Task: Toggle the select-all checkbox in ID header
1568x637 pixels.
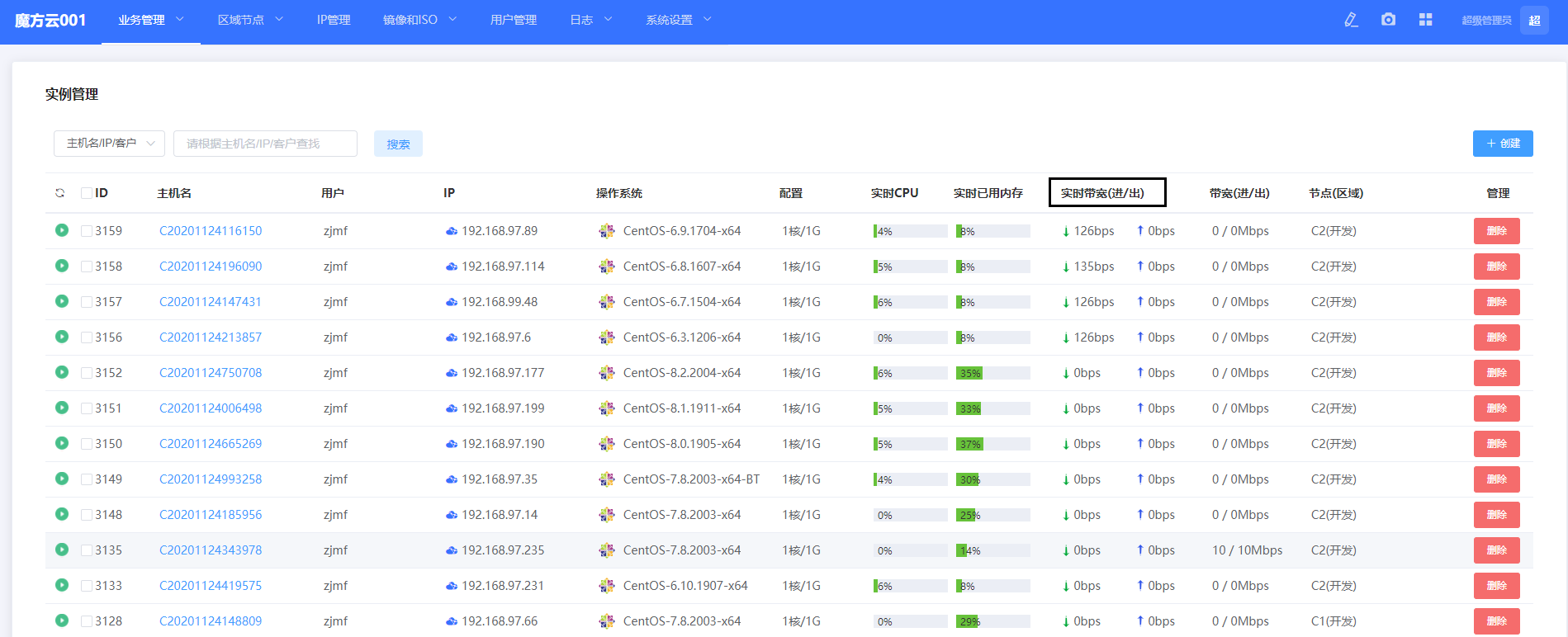Action: coord(87,193)
